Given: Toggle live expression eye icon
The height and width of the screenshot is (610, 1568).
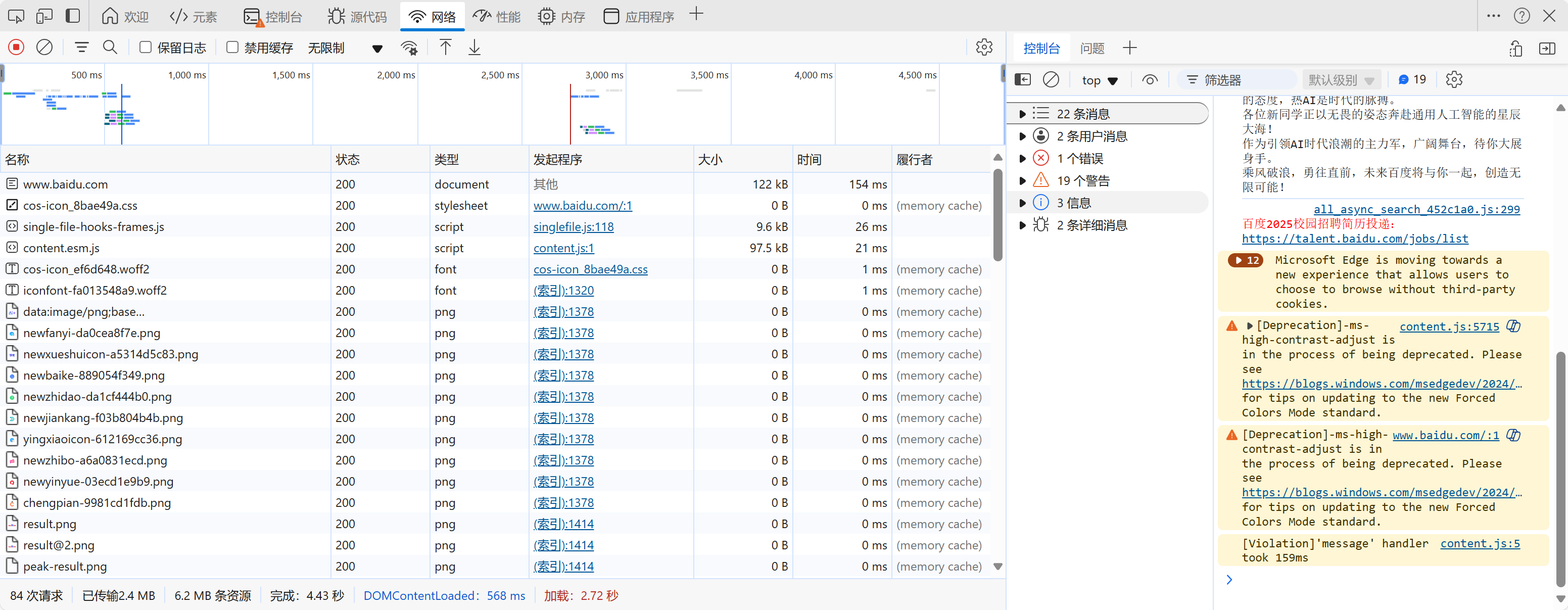Looking at the screenshot, I should (x=1150, y=79).
